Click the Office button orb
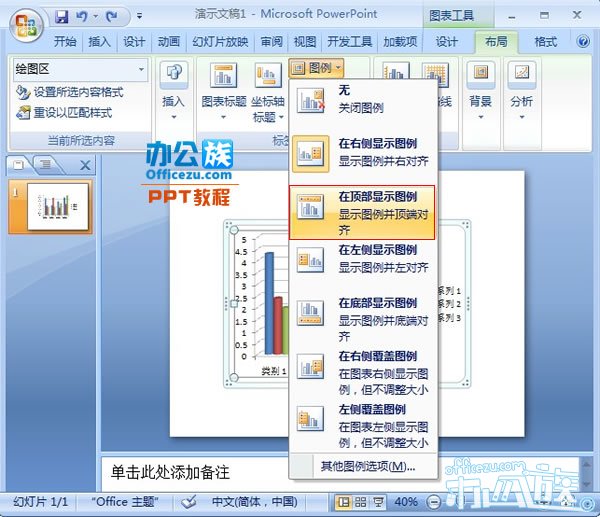This screenshot has height=517, width=600. click(26, 26)
